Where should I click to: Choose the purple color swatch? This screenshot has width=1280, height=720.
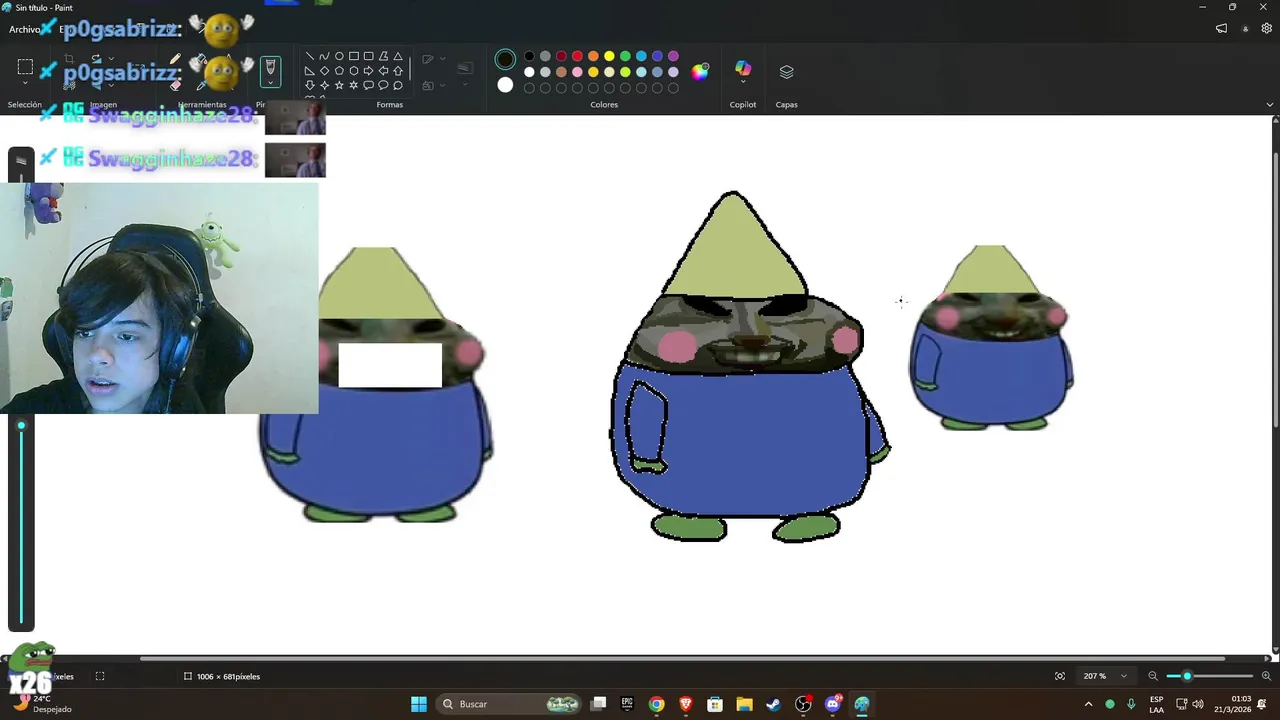(673, 56)
